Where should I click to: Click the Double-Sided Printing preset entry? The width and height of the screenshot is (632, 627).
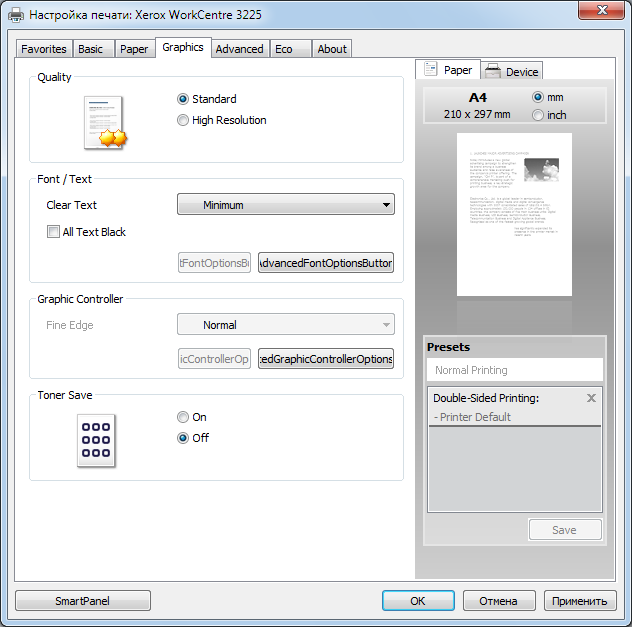click(515, 407)
